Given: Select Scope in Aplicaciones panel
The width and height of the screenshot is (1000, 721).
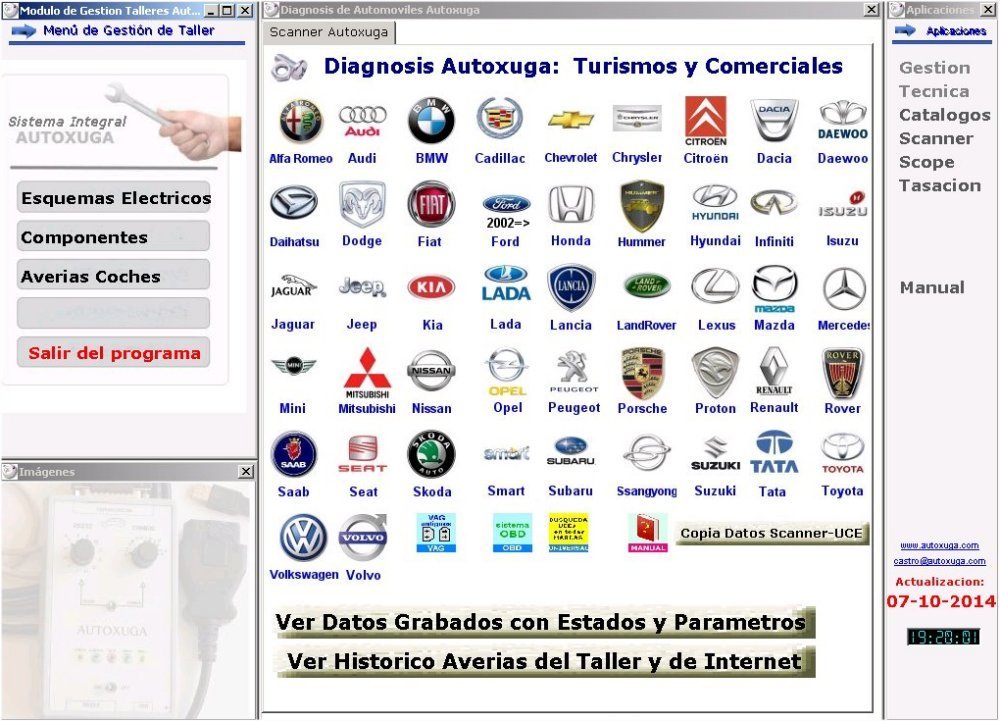Looking at the screenshot, I should 927,162.
